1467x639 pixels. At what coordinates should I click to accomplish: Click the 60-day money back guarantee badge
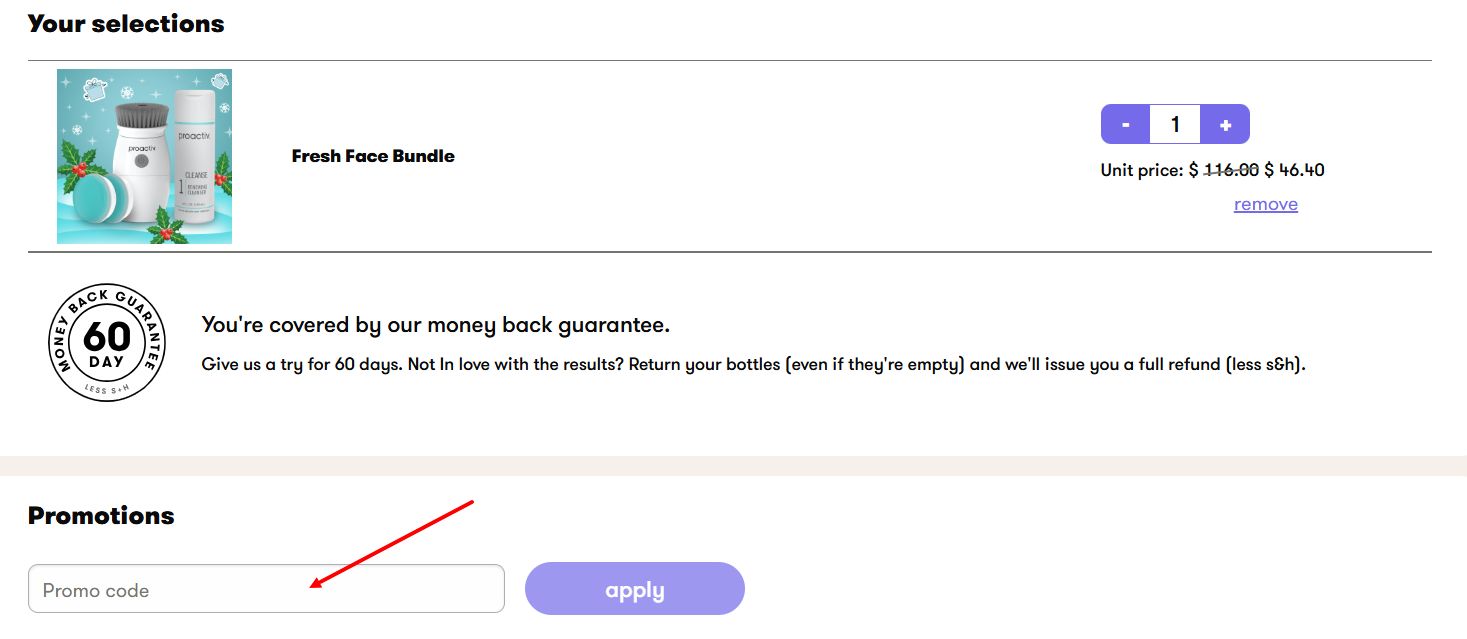click(107, 342)
